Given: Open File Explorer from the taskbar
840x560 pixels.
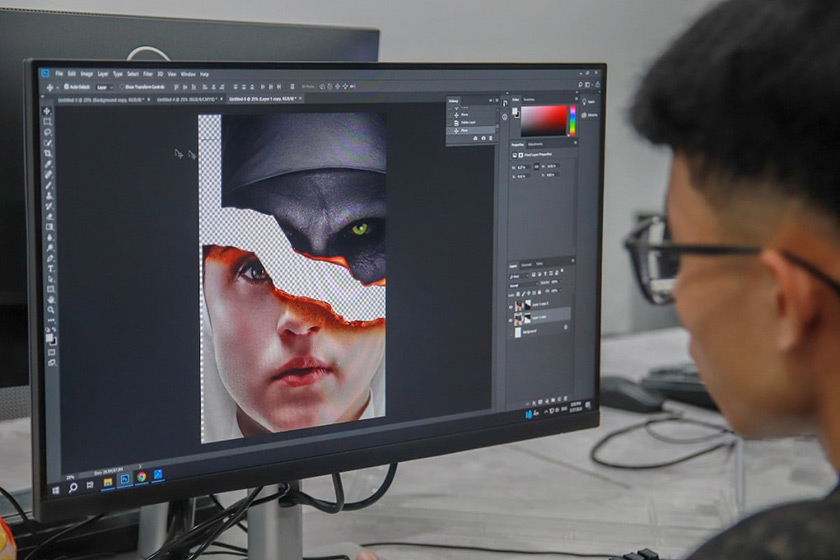Looking at the screenshot, I should [108, 482].
